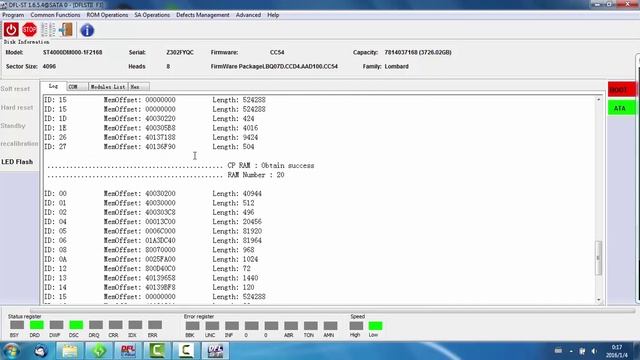Switch to the Hex tab
This screenshot has height=360, width=640.
point(138,87)
